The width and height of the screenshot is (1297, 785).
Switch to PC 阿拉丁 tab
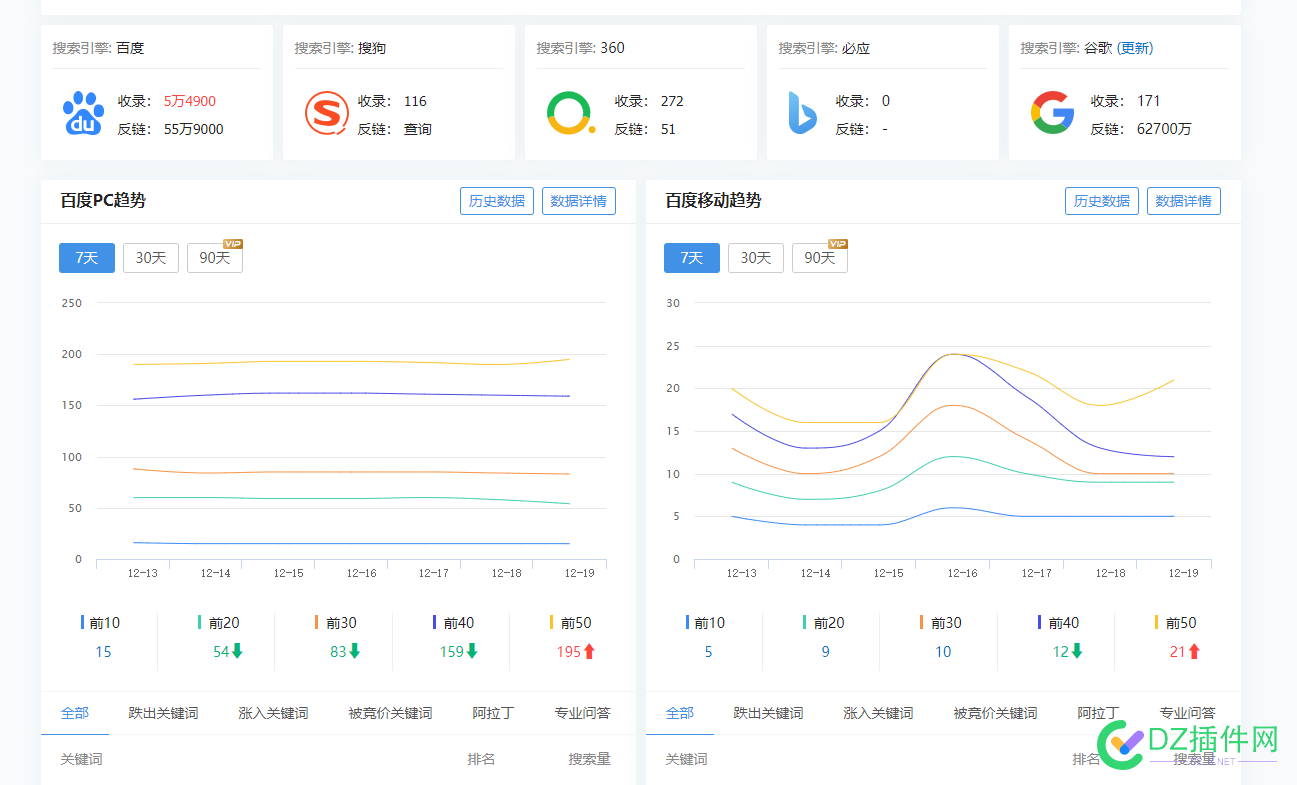tap(493, 713)
